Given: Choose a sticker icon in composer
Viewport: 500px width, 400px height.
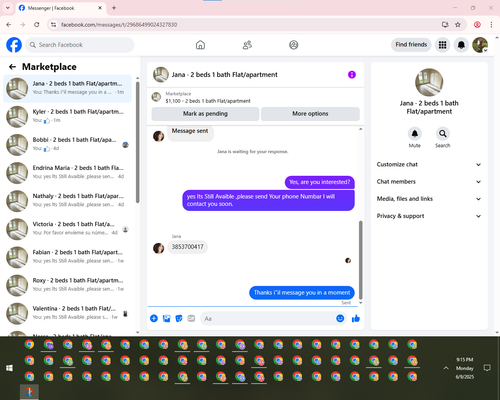Looking at the screenshot, I should point(179,319).
